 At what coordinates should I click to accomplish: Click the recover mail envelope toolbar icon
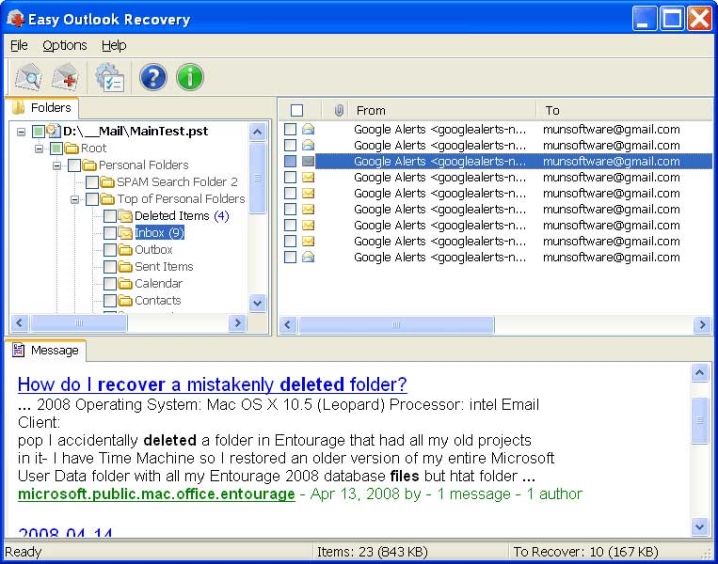pos(66,77)
